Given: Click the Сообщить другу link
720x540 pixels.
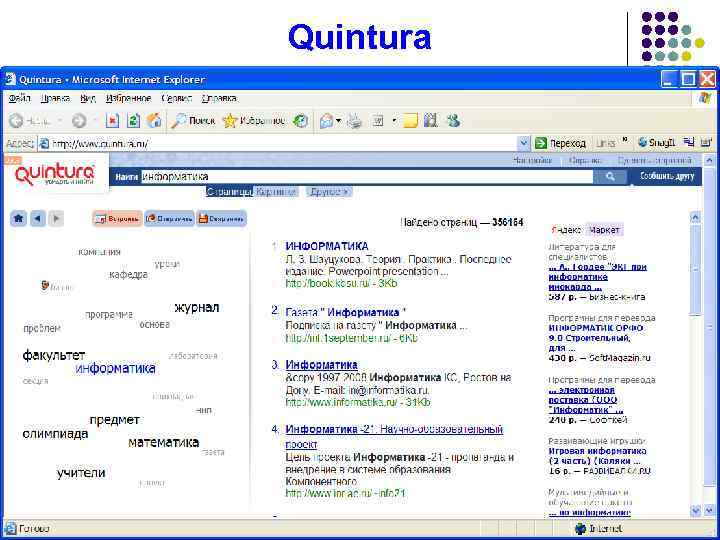Looking at the screenshot, I should click(x=667, y=176).
